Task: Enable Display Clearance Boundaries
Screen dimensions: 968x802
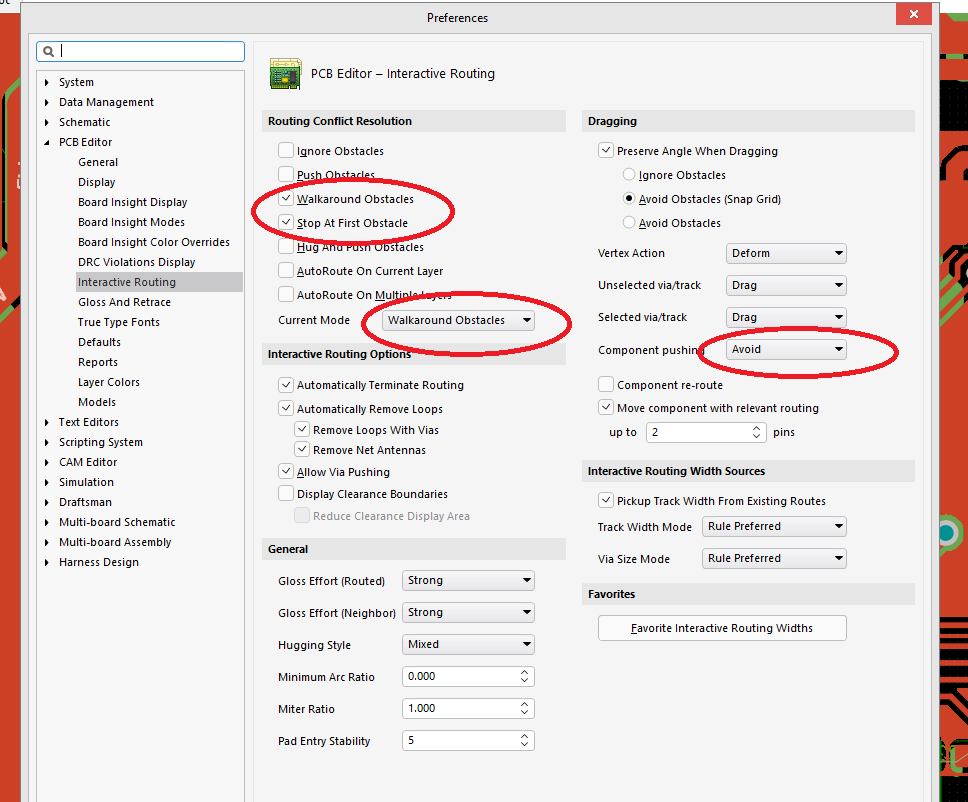Action: click(286, 493)
